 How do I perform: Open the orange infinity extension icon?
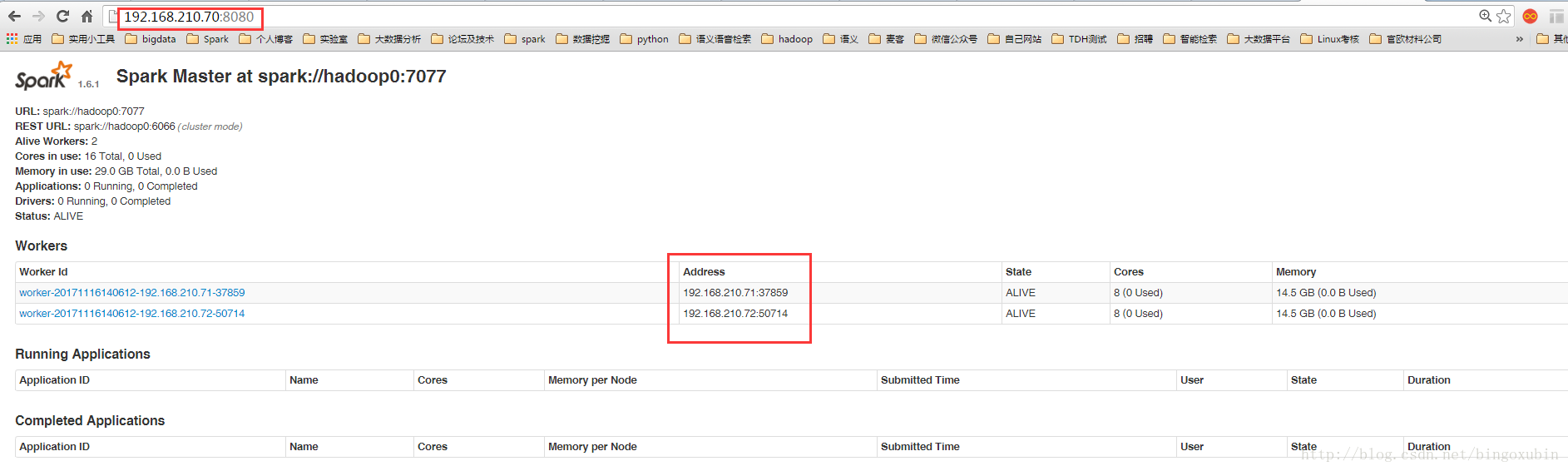click(1530, 16)
